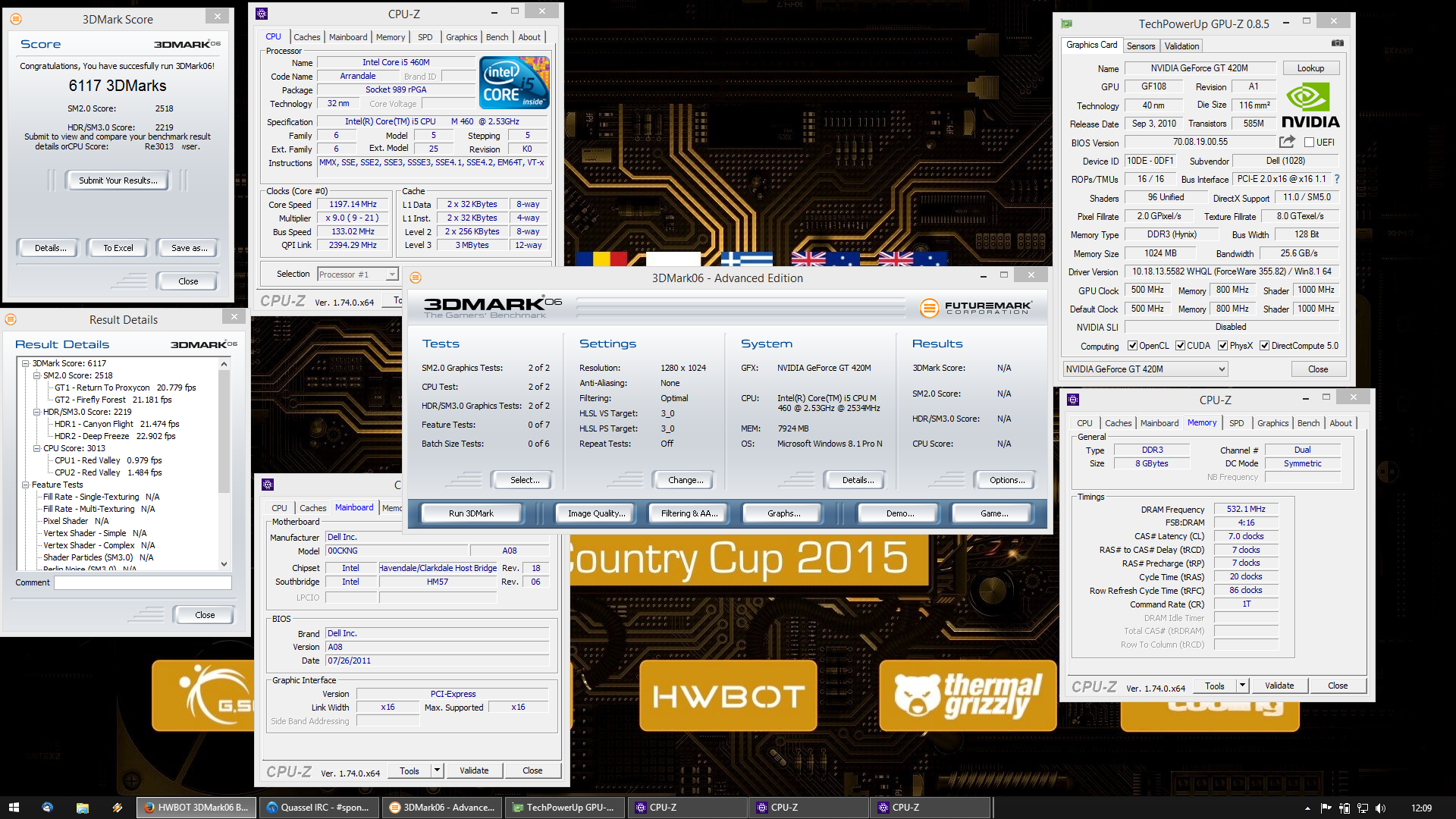Click the Futuremark Corporation logo
This screenshot has width=1456, height=819.
pyautogui.click(x=976, y=307)
